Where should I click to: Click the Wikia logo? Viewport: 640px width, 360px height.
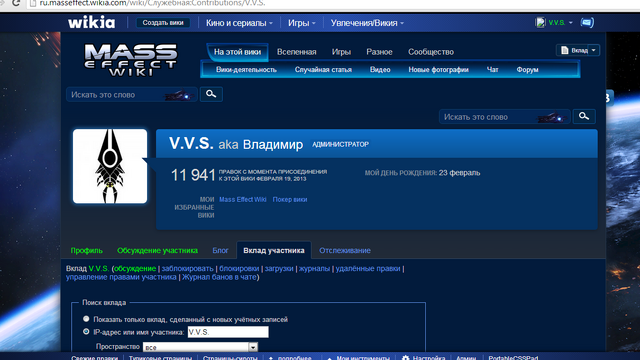(91, 22)
